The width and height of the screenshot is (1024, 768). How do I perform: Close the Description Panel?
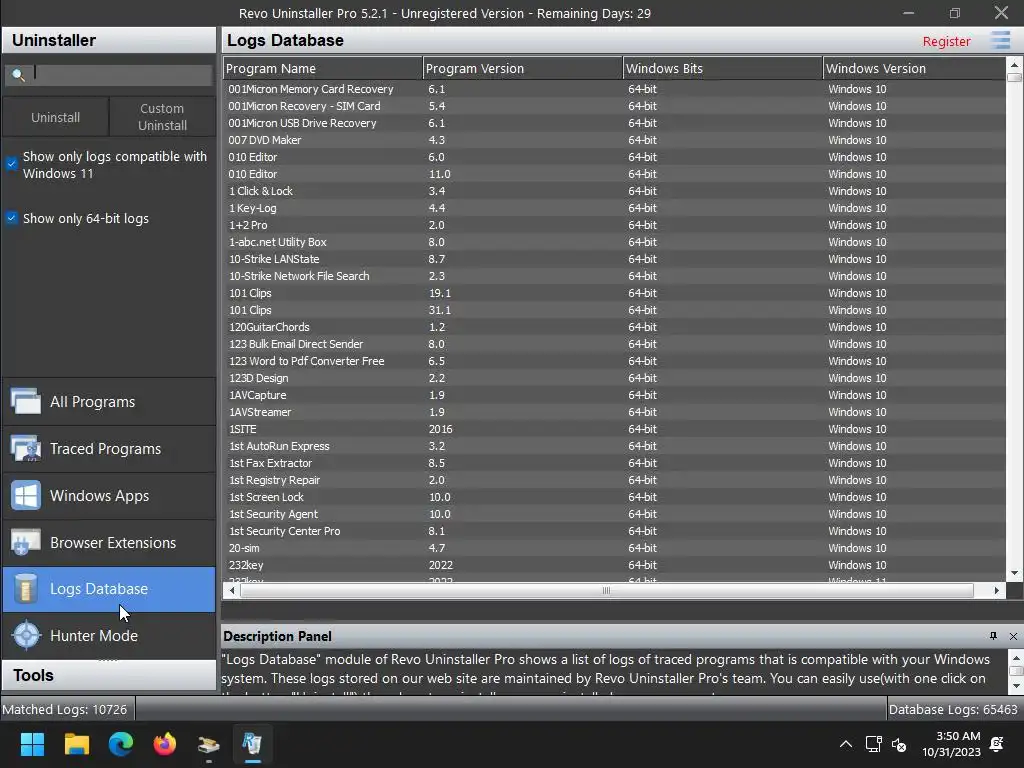(x=1013, y=636)
